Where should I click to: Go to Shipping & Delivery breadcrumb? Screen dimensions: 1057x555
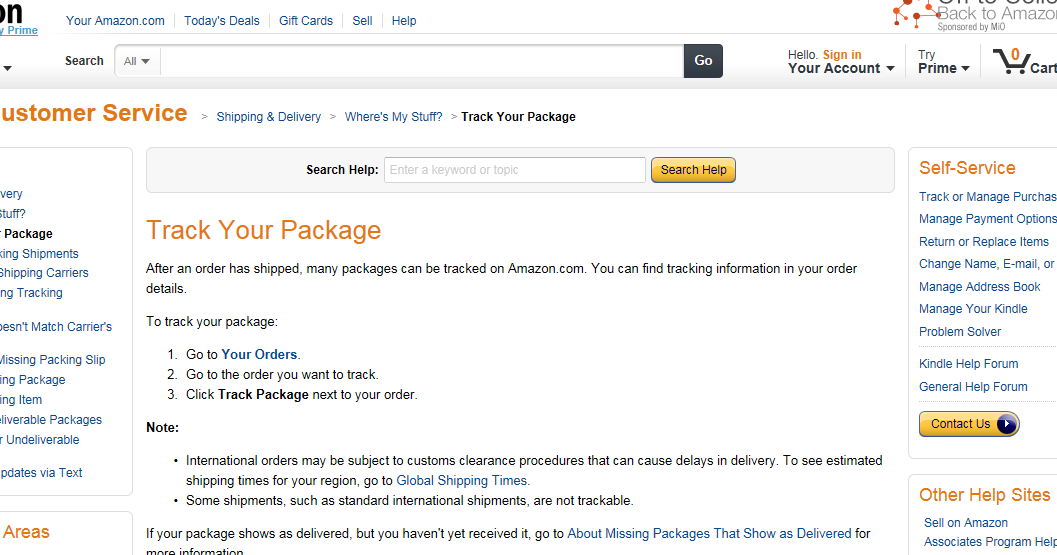click(x=268, y=117)
